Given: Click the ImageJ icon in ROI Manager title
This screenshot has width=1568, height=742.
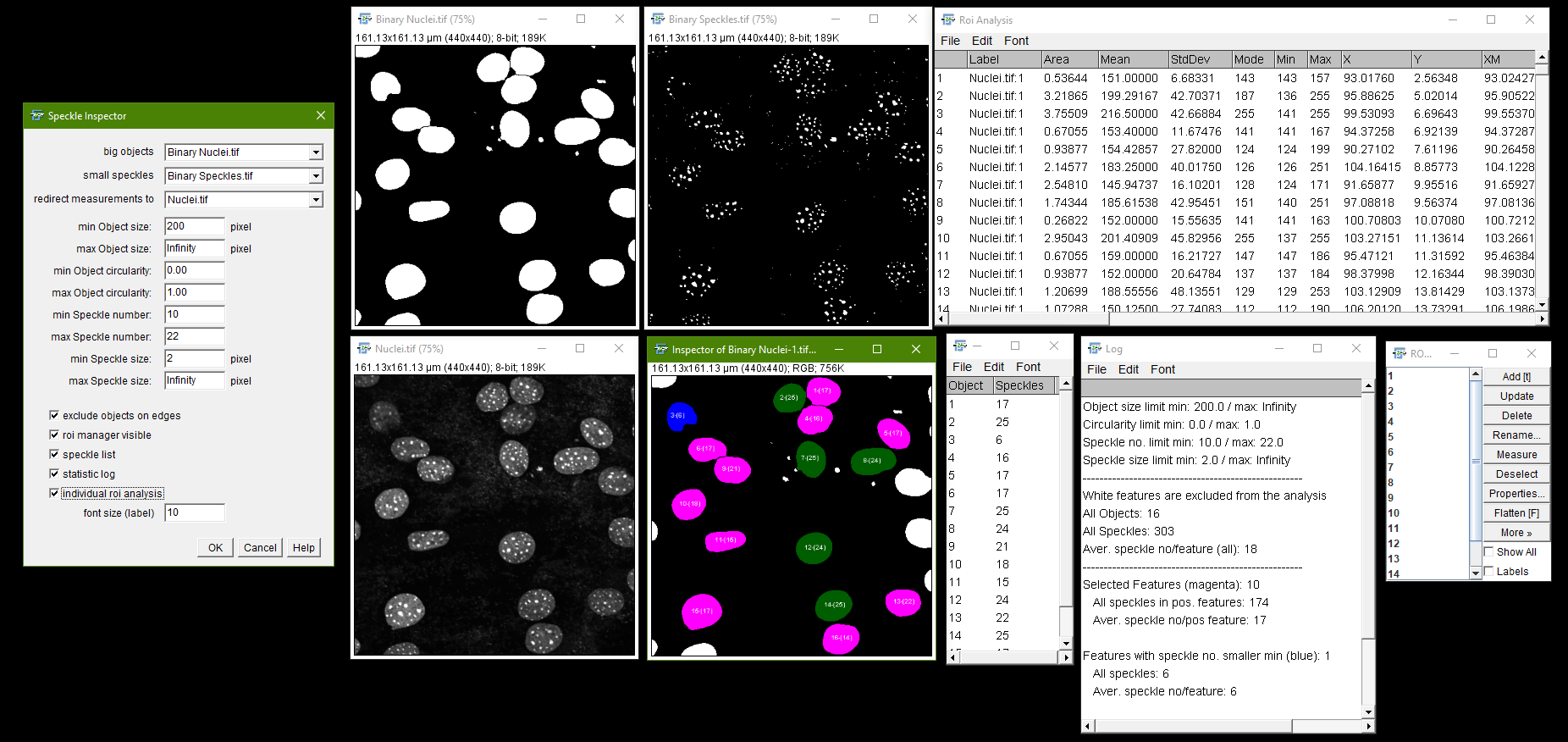Looking at the screenshot, I should [1400, 353].
